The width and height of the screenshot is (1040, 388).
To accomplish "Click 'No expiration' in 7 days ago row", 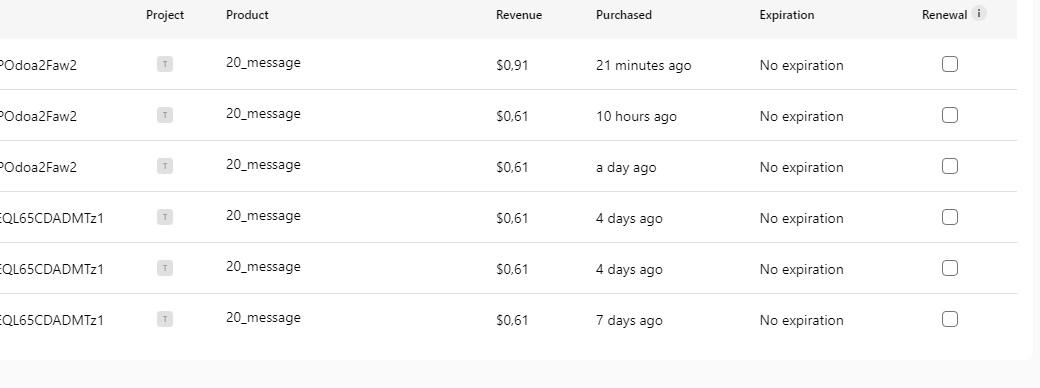I will 801,320.
